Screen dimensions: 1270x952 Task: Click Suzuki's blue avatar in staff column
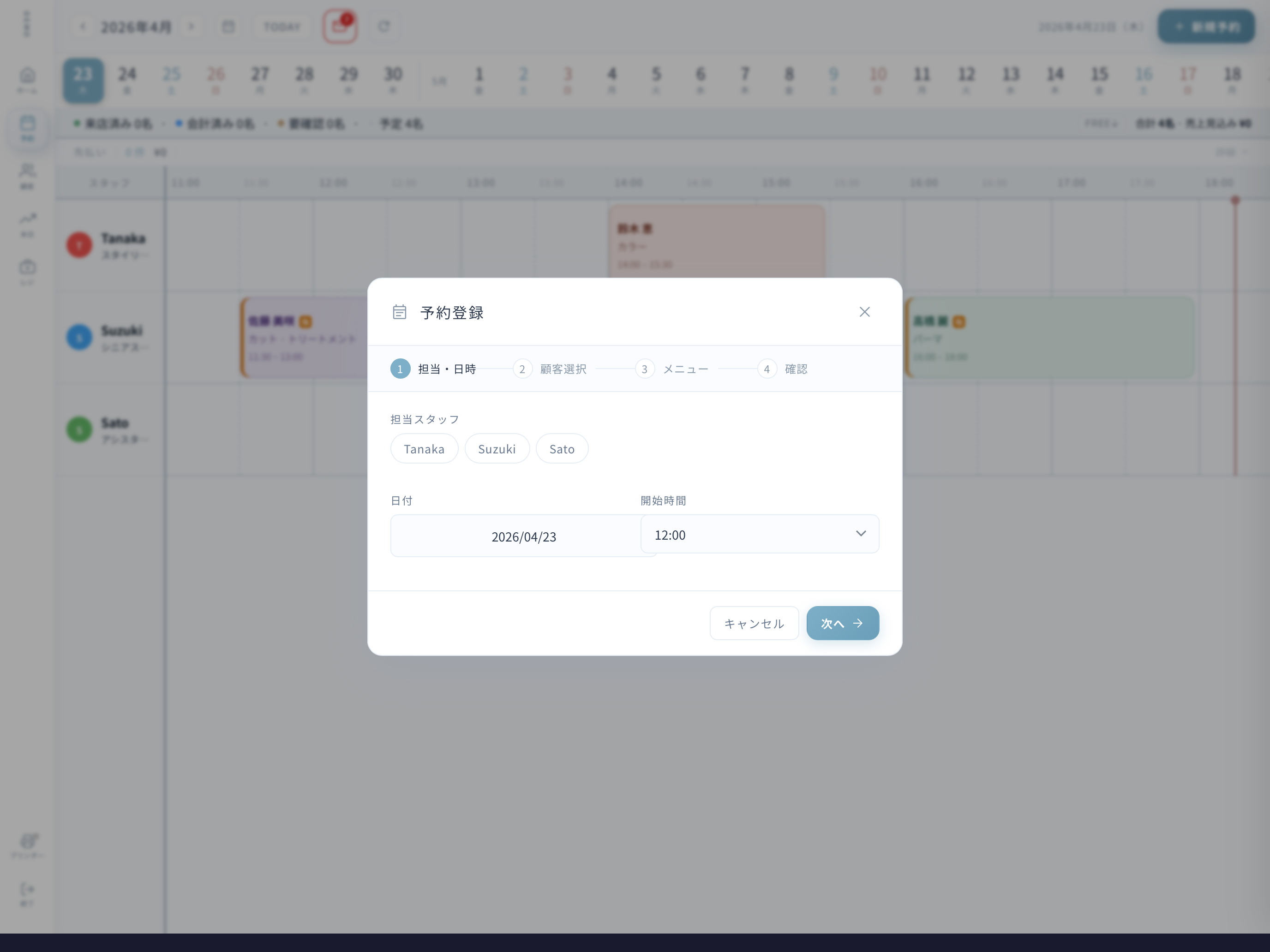(79, 338)
